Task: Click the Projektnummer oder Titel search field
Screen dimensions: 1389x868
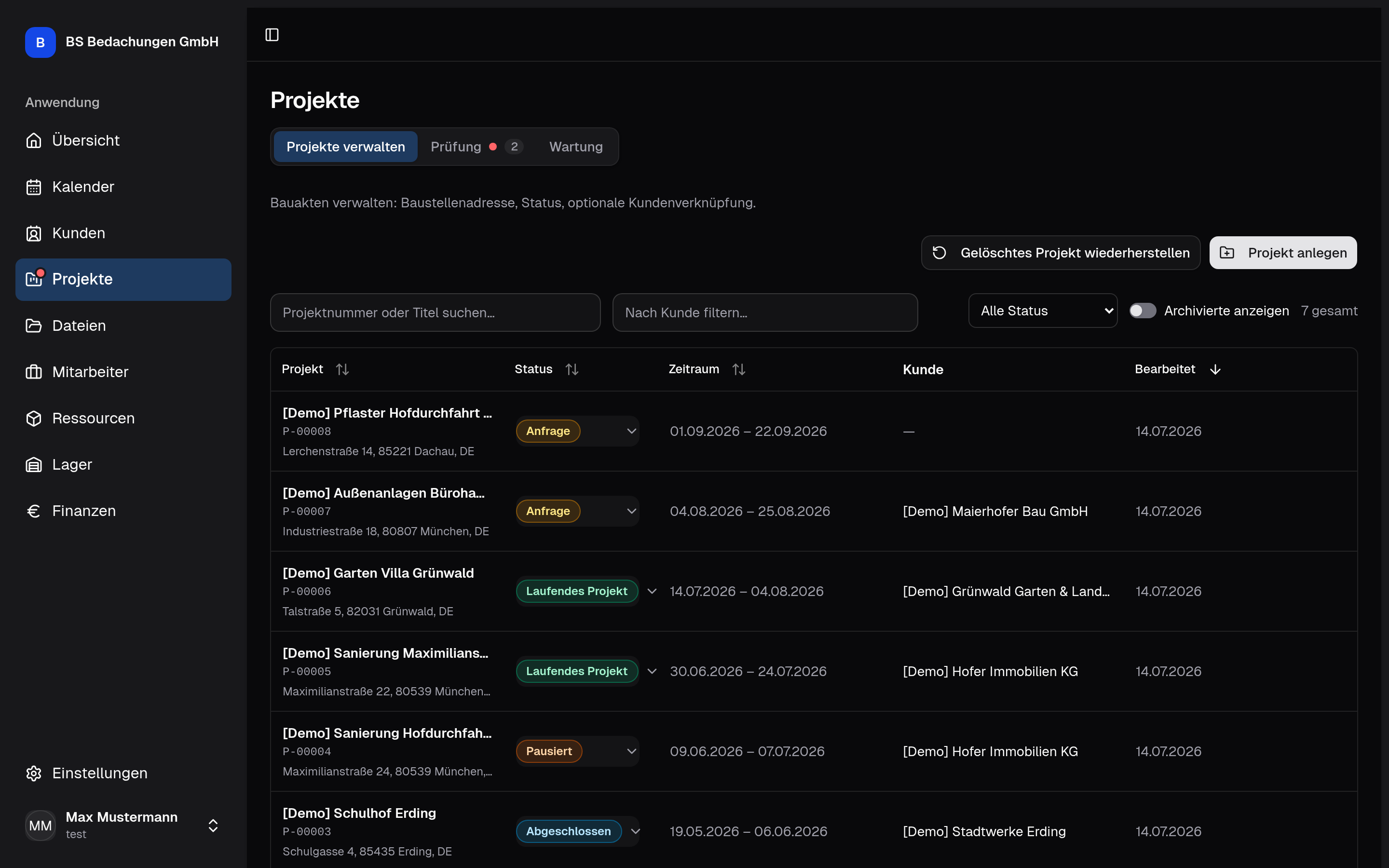Action: tap(435, 312)
